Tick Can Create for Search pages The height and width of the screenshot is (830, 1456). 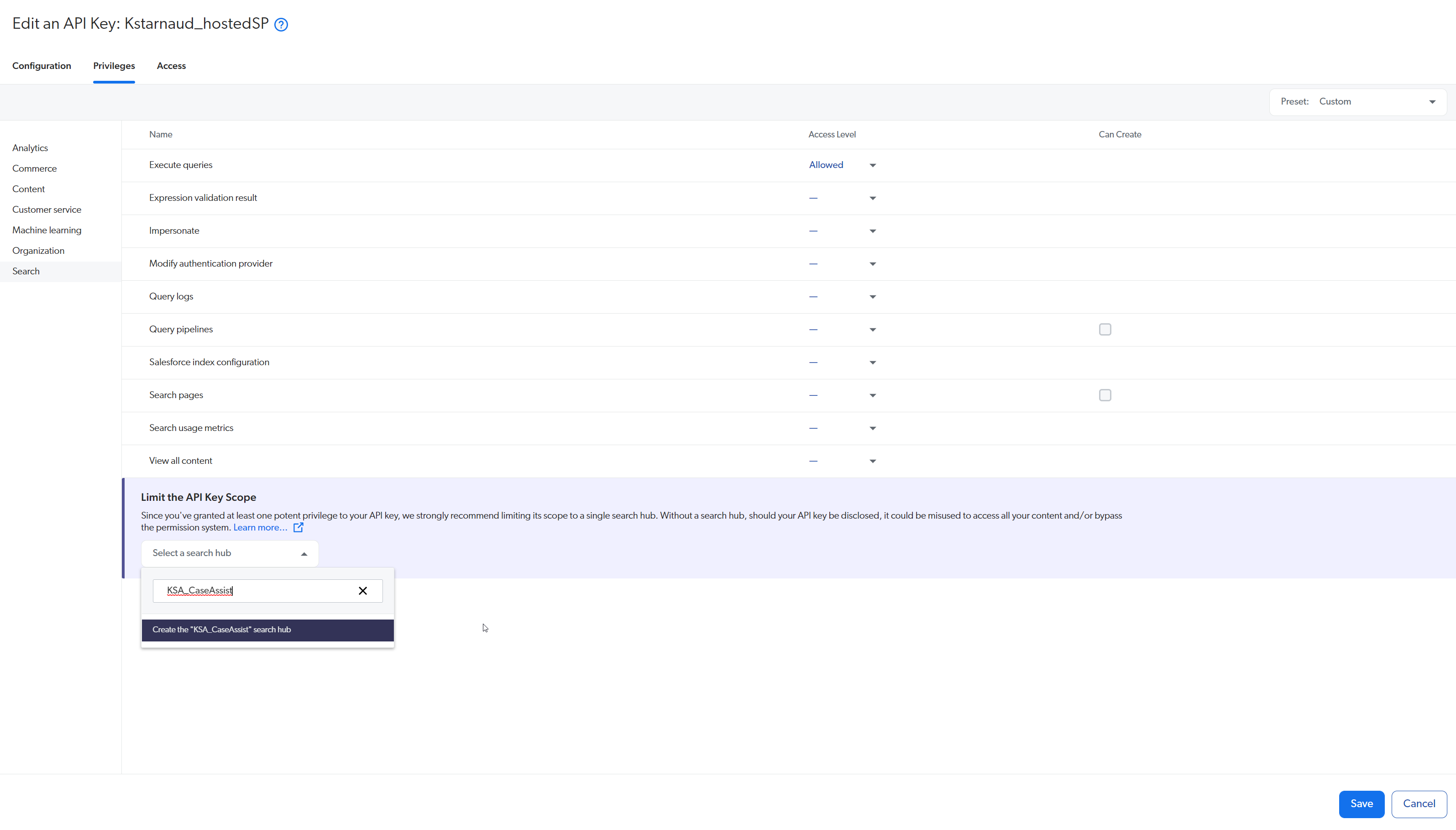[1105, 395]
